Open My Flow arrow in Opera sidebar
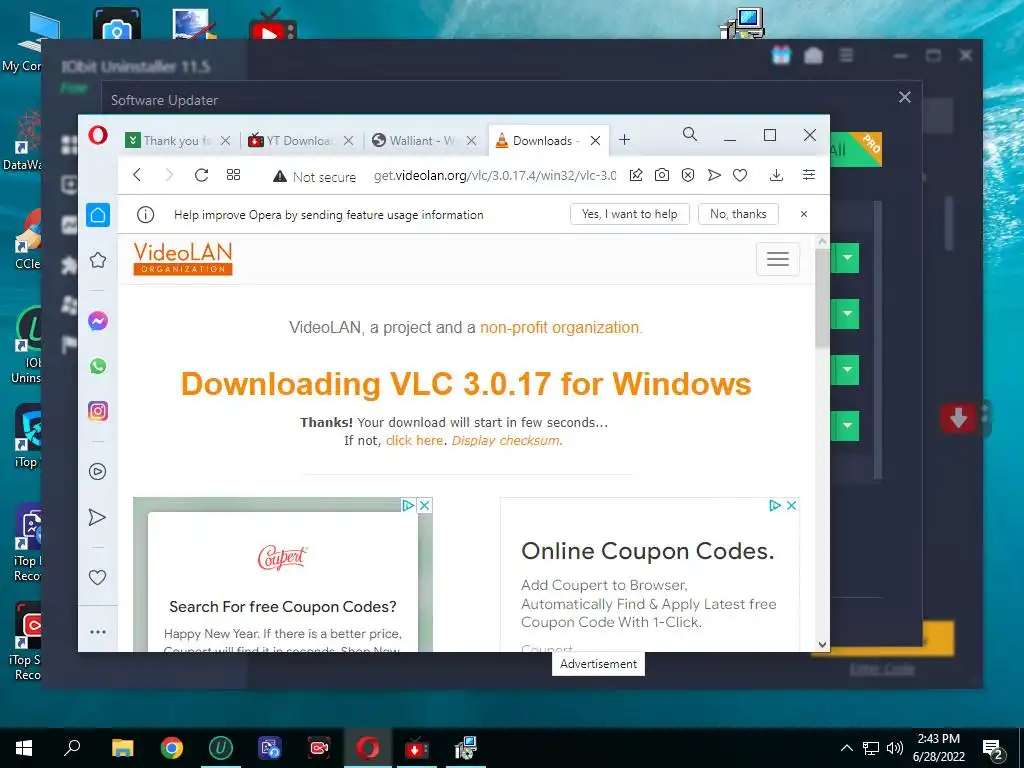This screenshot has height=768, width=1024. tap(97, 517)
